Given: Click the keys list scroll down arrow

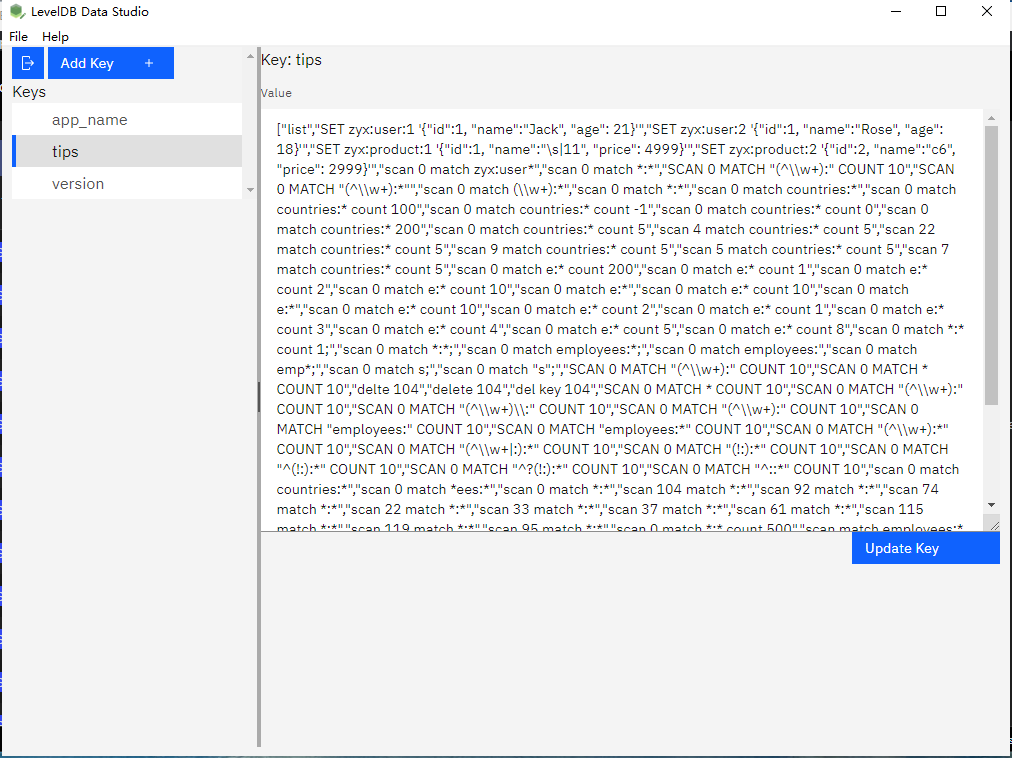Looking at the screenshot, I should pos(250,189).
